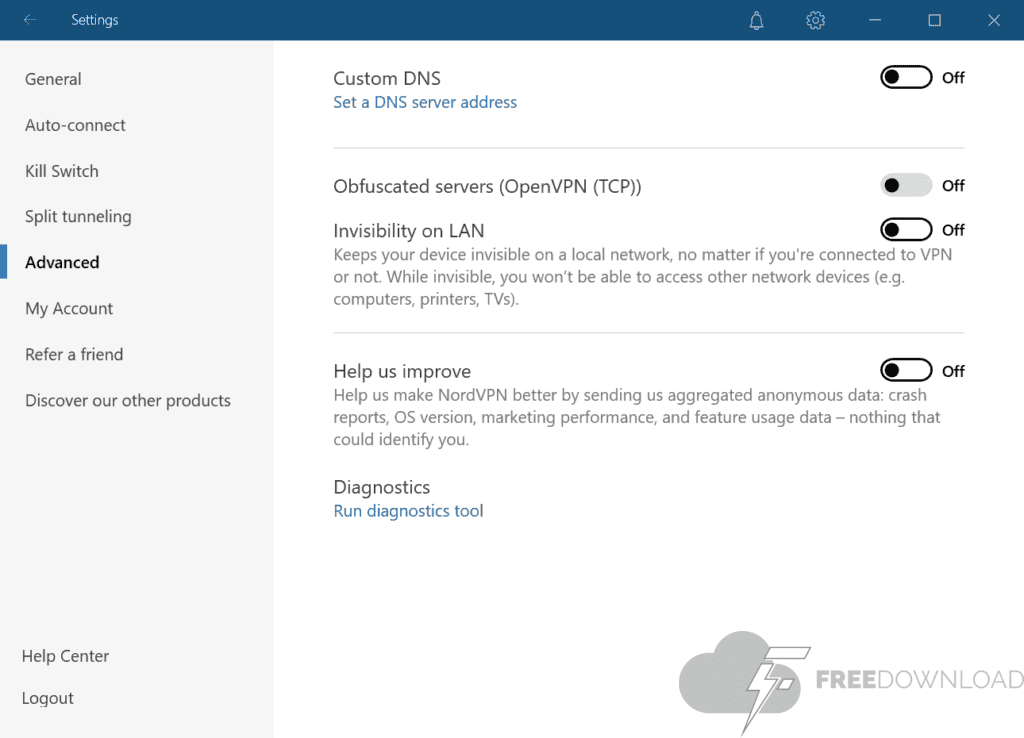This screenshot has width=1024, height=738.
Task: Open My Account page
Action: (69, 308)
